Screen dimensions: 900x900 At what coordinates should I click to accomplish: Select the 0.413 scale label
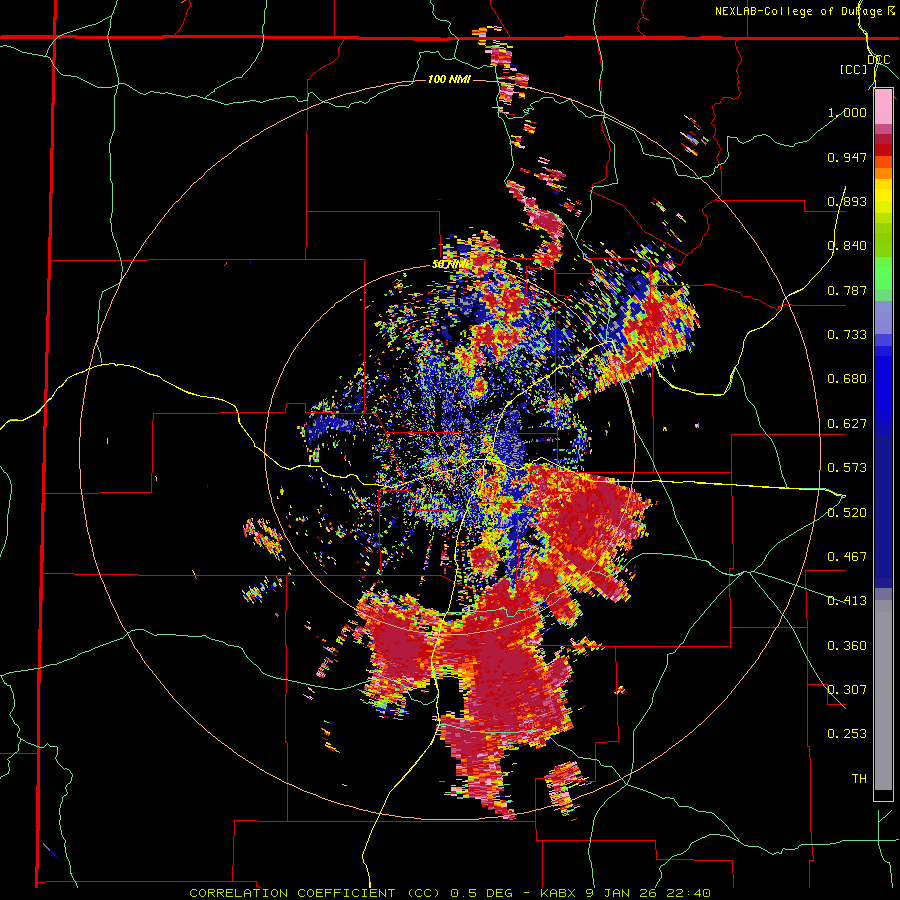[847, 601]
